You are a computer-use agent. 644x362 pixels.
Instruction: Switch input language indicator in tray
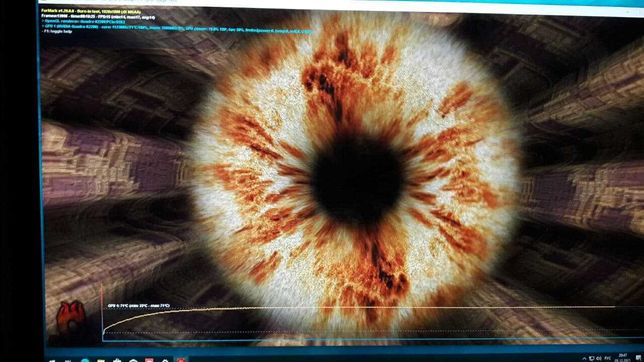(607, 358)
